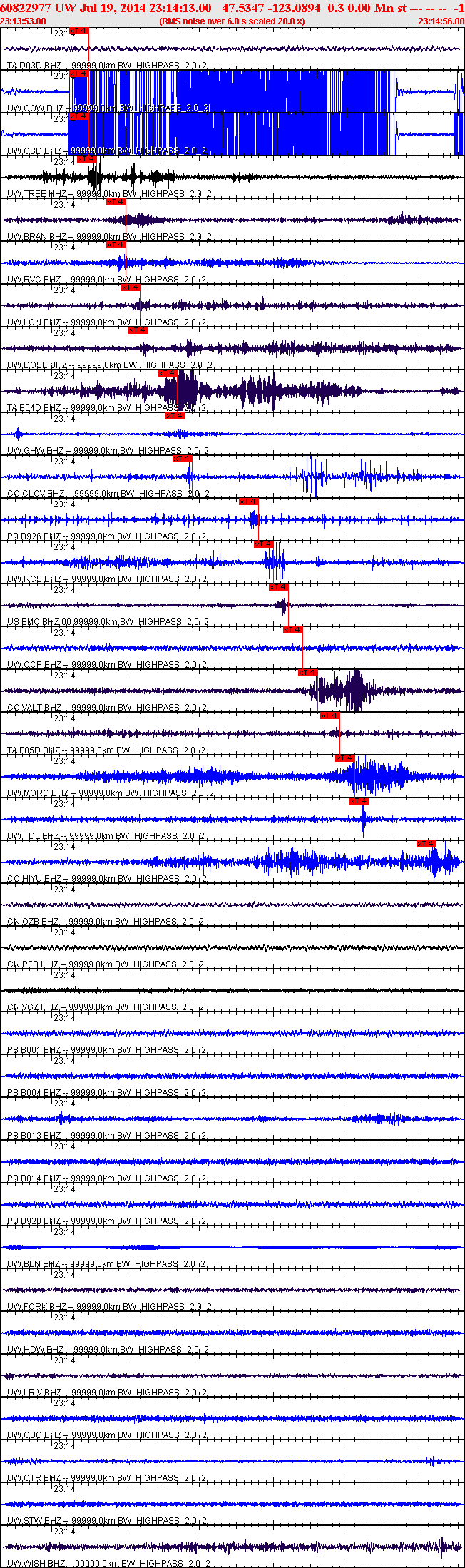
Task: Click the event ID 60822977 in header
Action: pyautogui.click(x=26, y=8)
